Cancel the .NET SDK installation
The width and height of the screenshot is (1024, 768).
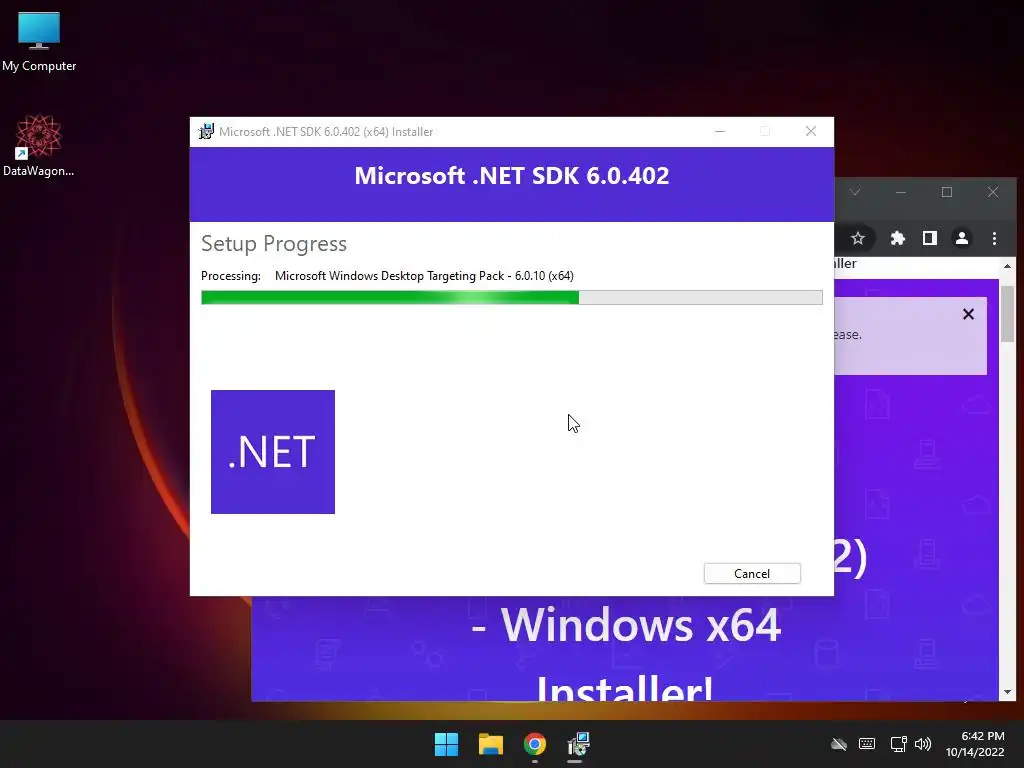coord(752,573)
